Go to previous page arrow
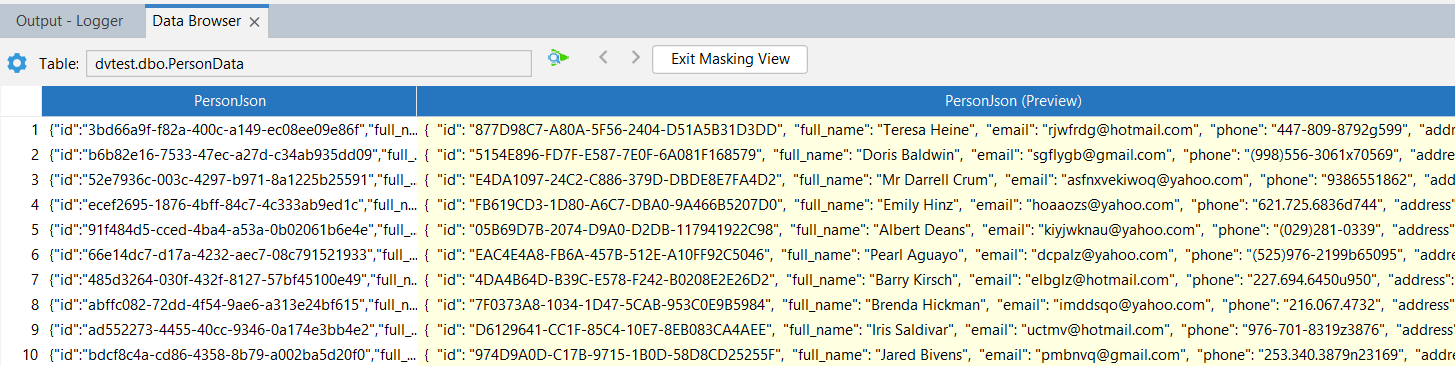The image size is (1455, 366). tap(603, 58)
